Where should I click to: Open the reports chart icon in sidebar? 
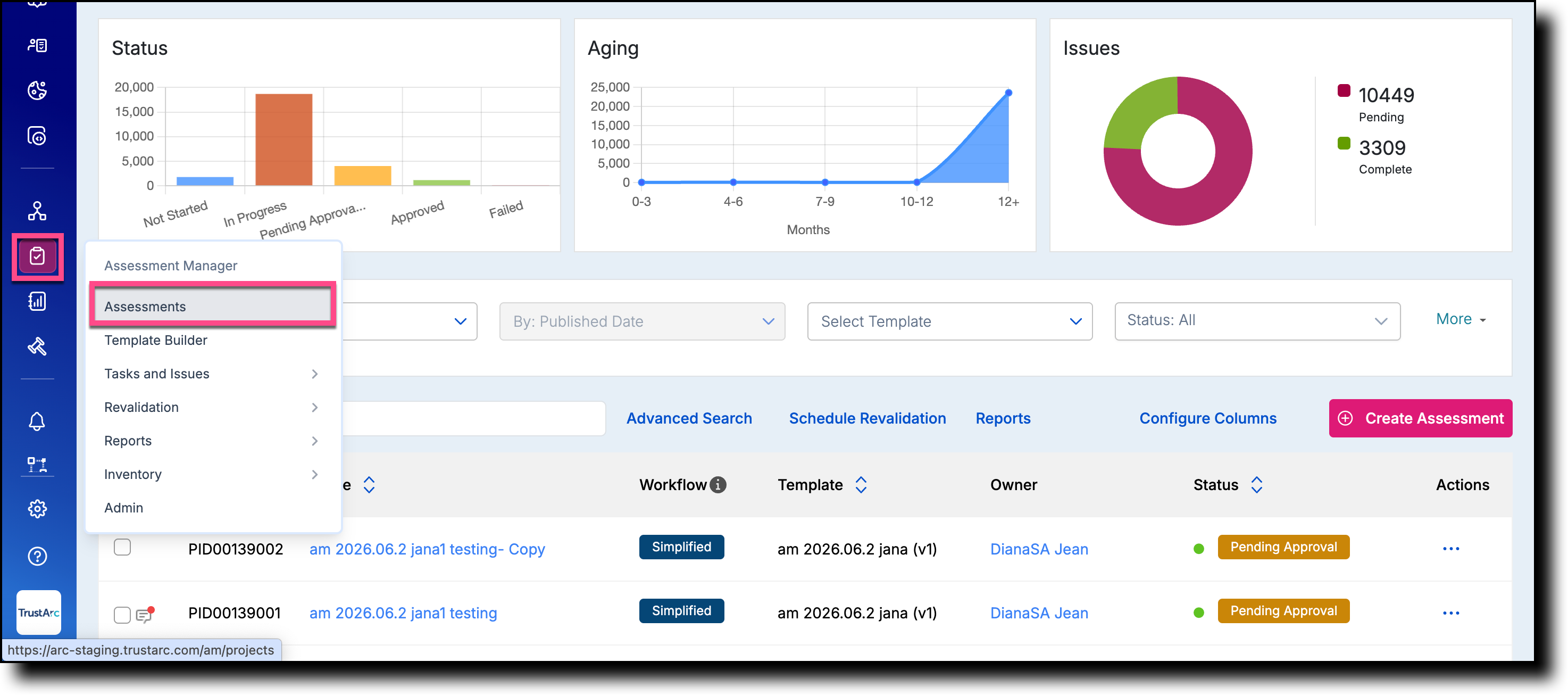click(x=37, y=301)
